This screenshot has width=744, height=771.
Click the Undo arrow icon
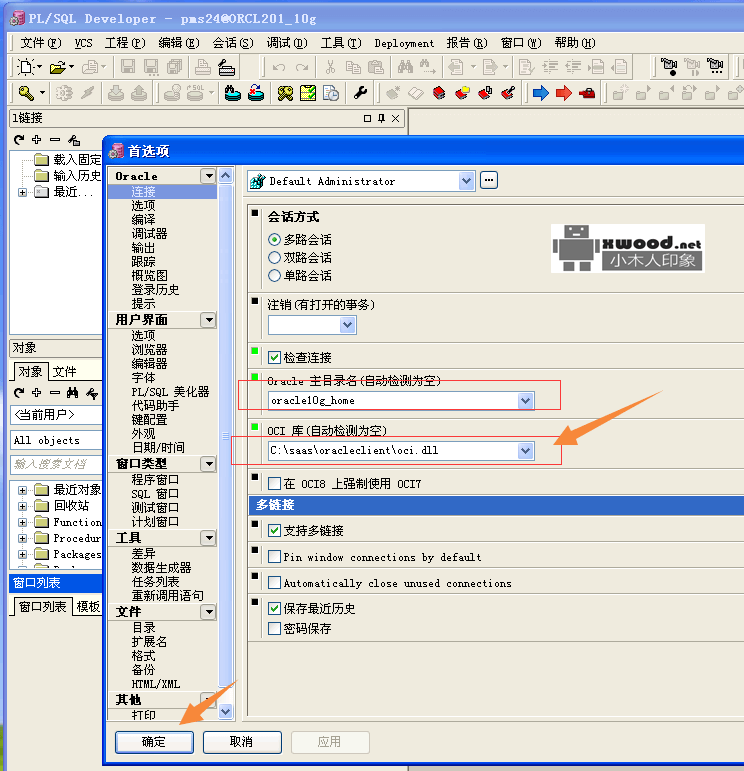(279, 67)
